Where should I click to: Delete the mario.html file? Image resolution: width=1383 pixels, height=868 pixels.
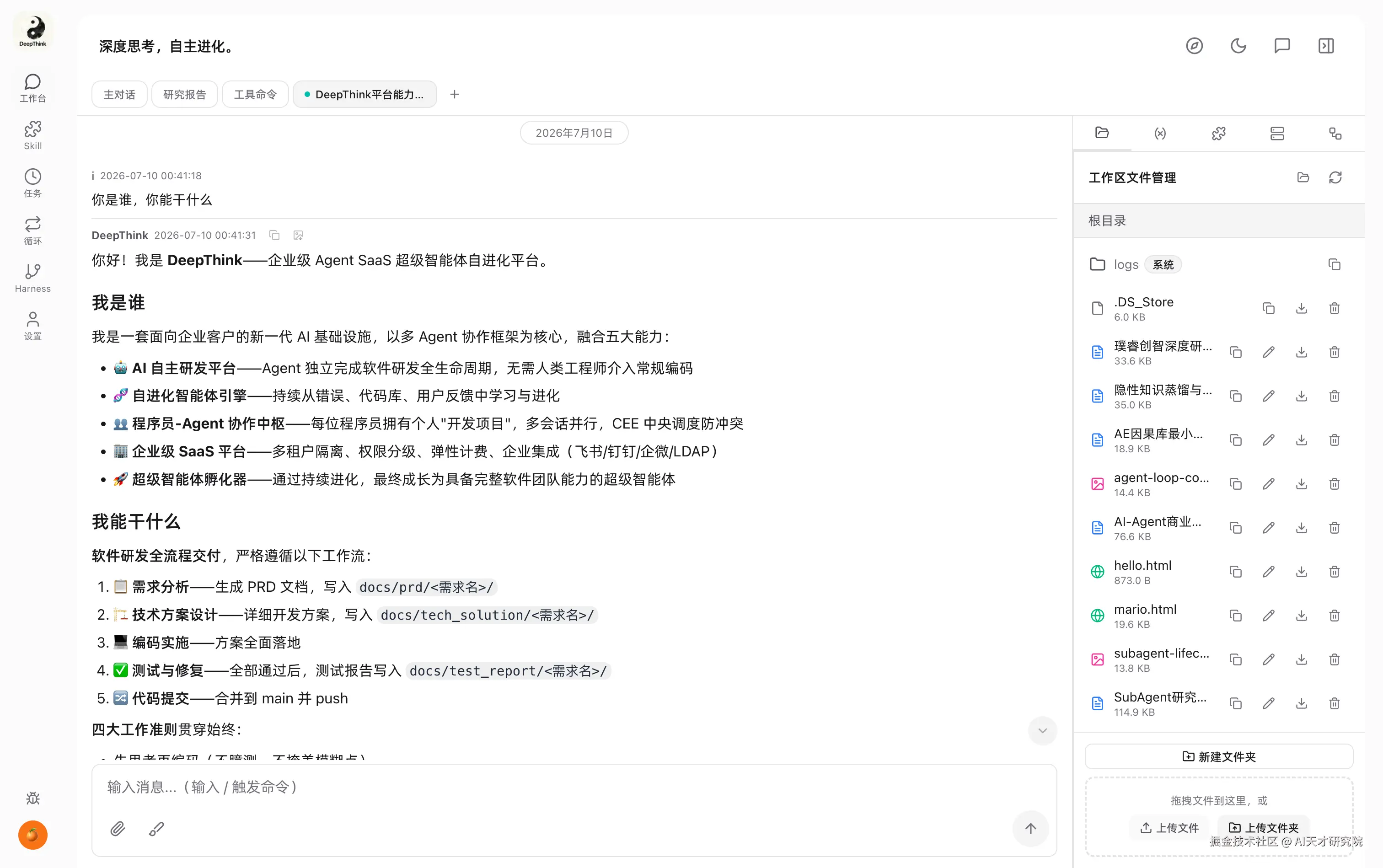pos(1334,616)
